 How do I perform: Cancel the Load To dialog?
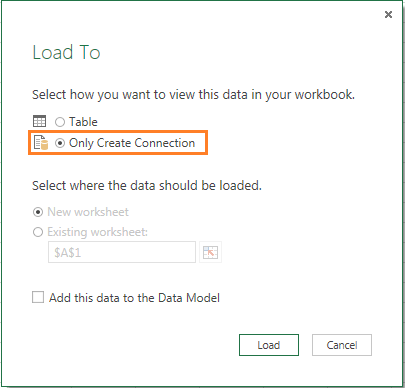[x=342, y=345]
